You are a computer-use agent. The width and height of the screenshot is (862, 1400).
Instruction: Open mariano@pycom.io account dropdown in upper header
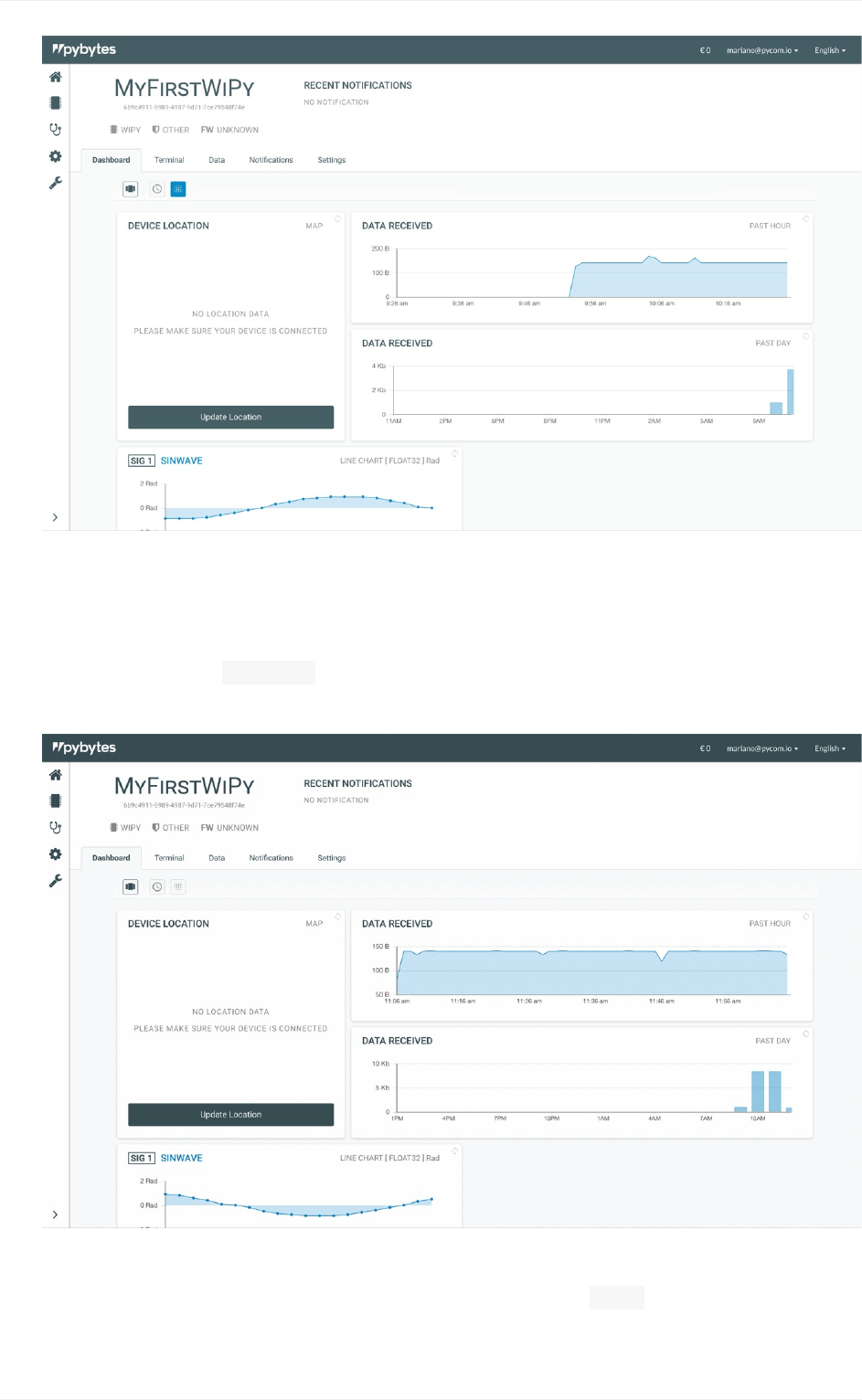click(x=762, y=50)
